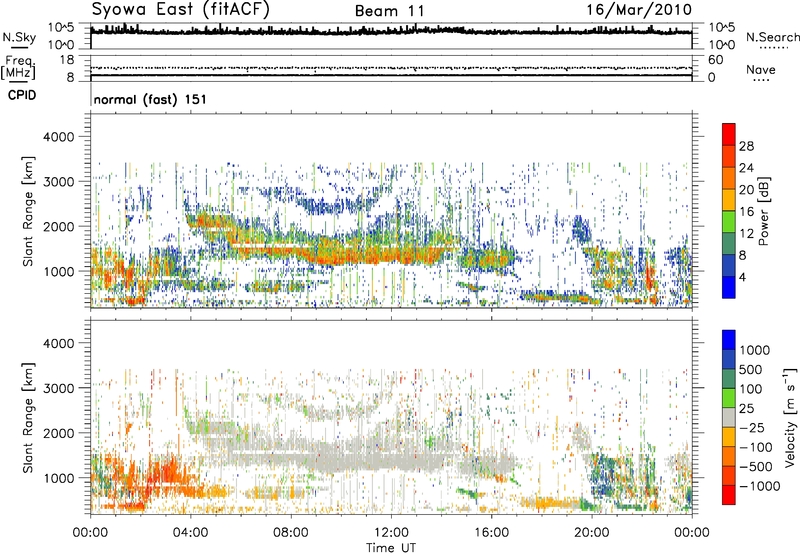Select the "Beam 11" heading text
The width and height of the screenshot is (800, 554).
click(x=389, y=11)
